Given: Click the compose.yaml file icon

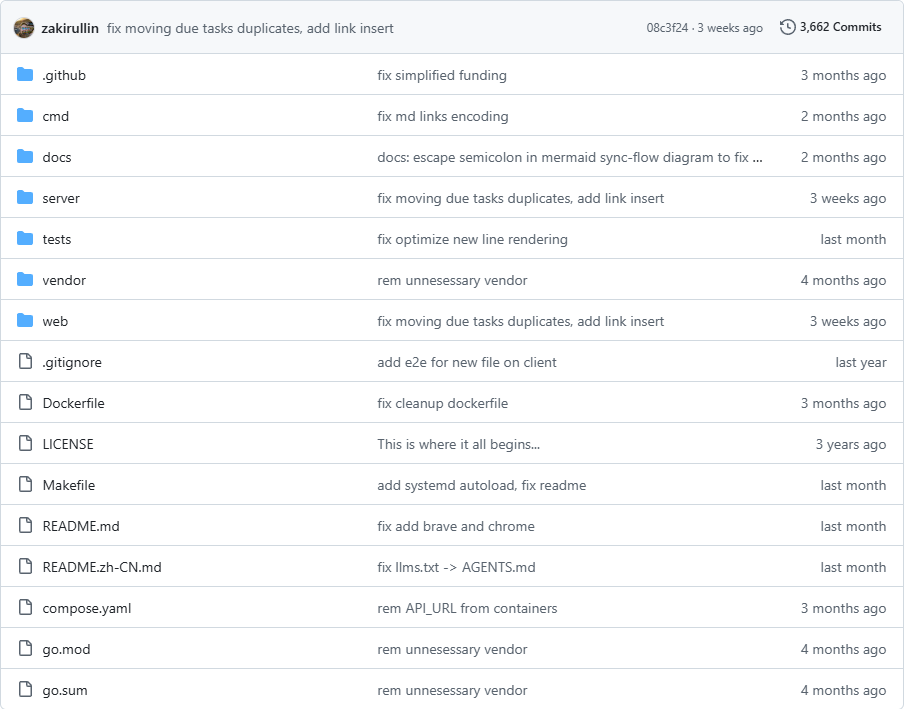Looking at the screenshot, I should tap(25, 608).
